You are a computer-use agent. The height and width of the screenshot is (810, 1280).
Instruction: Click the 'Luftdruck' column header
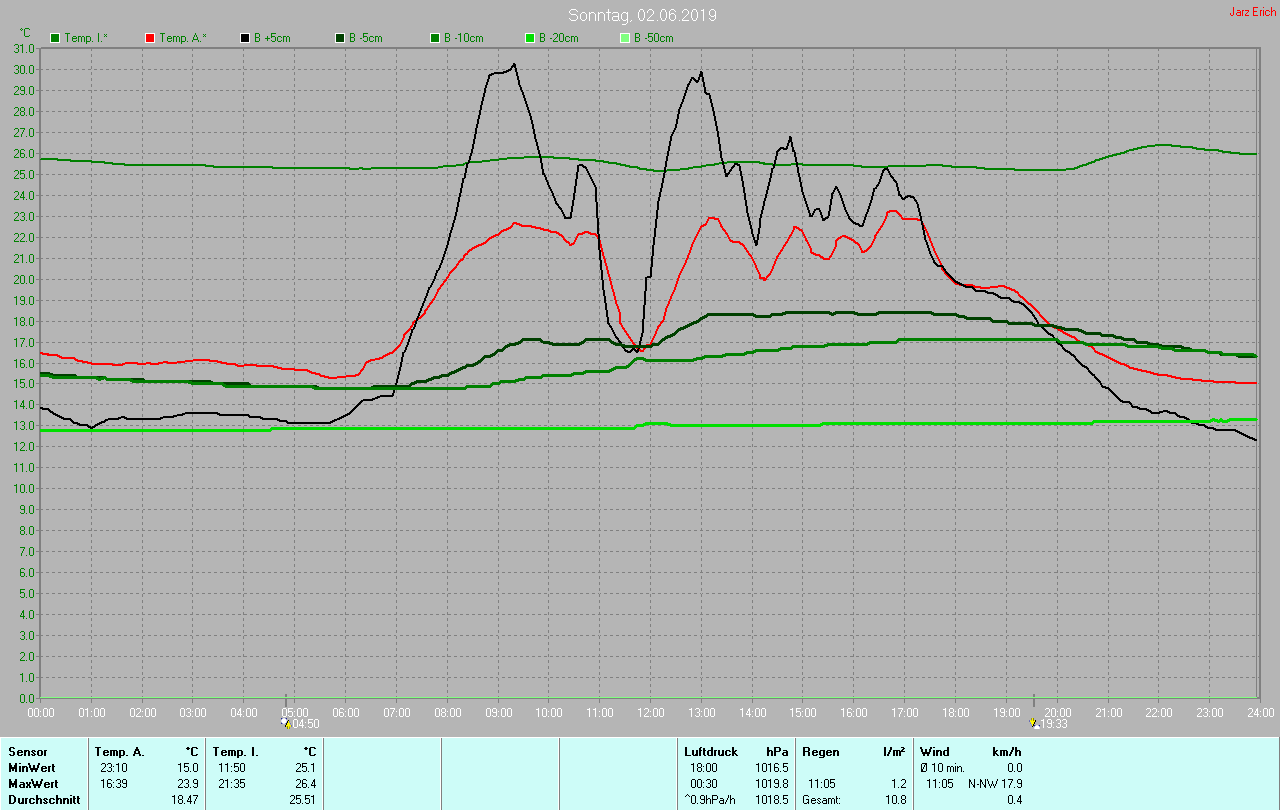click(x=711, y=751)
